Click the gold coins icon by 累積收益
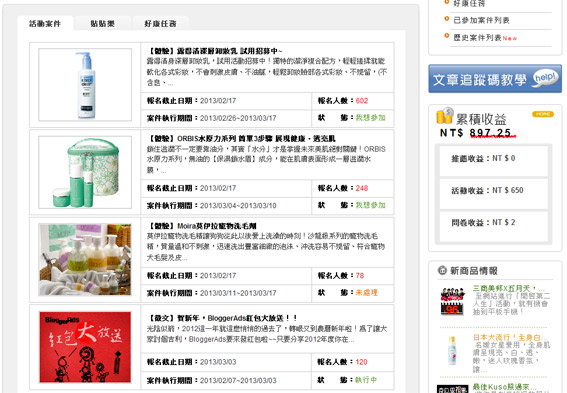The height and width of the screenshot is (393, 567). tap(444, 116)
